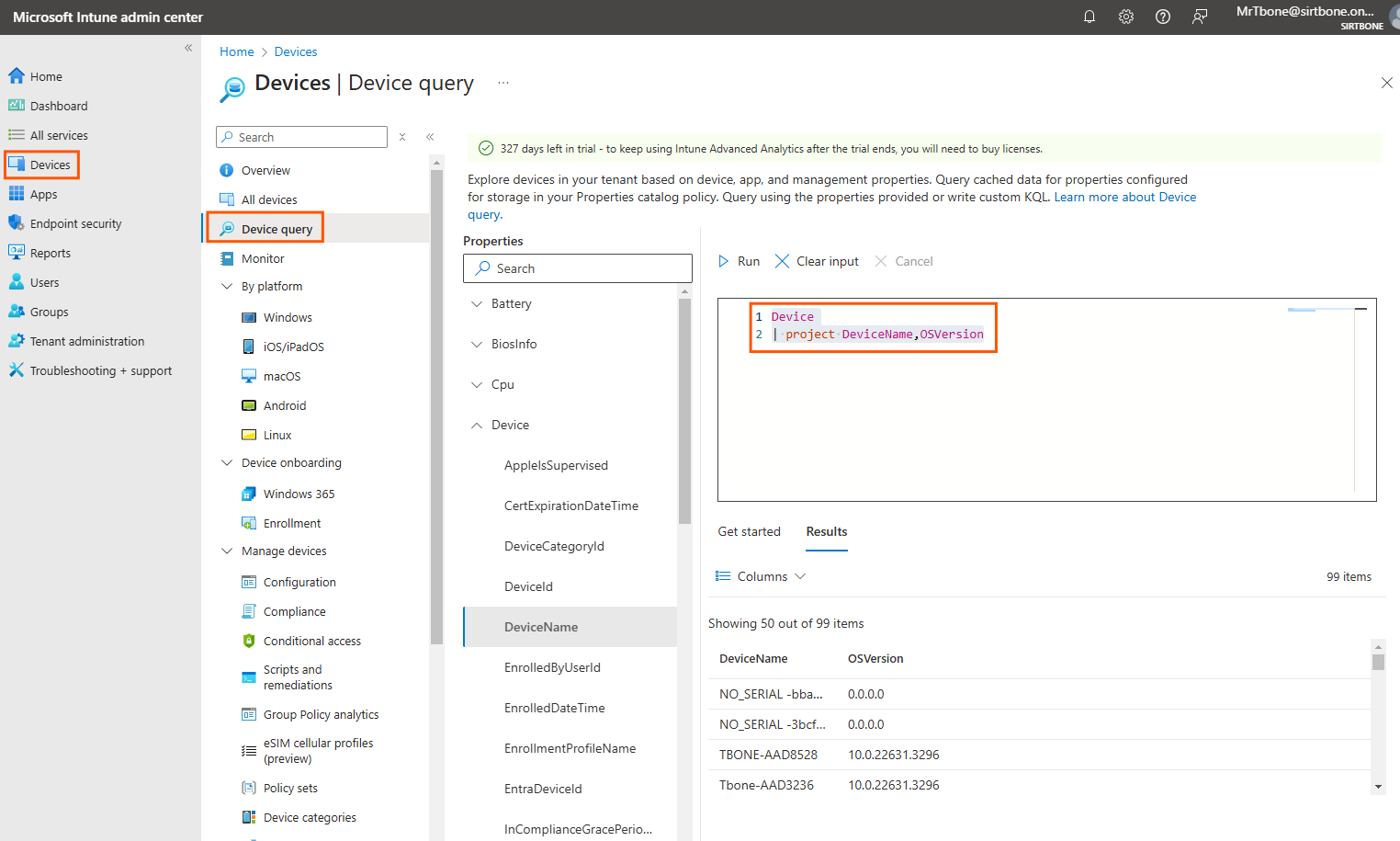The height and width of the screenshot is (841, 1400).
Task: Open the Apps section in the sidebar
Action: click(x=41, y=193)
